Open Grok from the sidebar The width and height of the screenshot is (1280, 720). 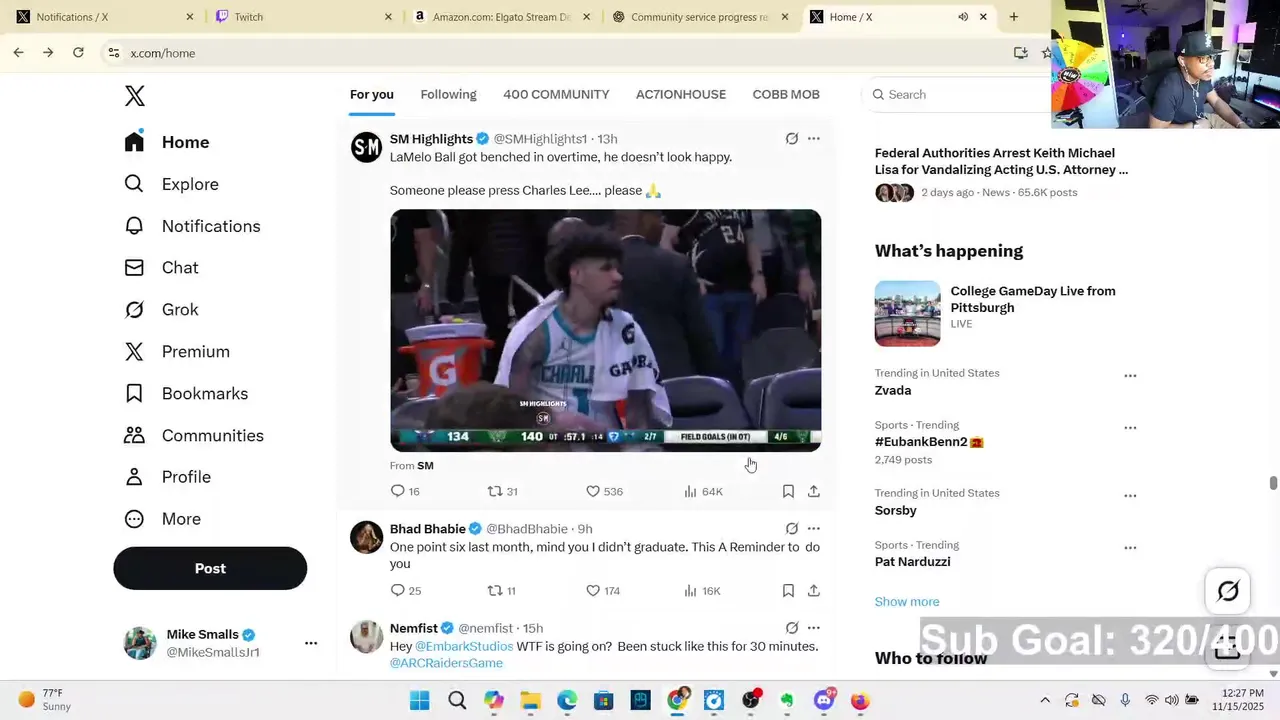[161, 310]
